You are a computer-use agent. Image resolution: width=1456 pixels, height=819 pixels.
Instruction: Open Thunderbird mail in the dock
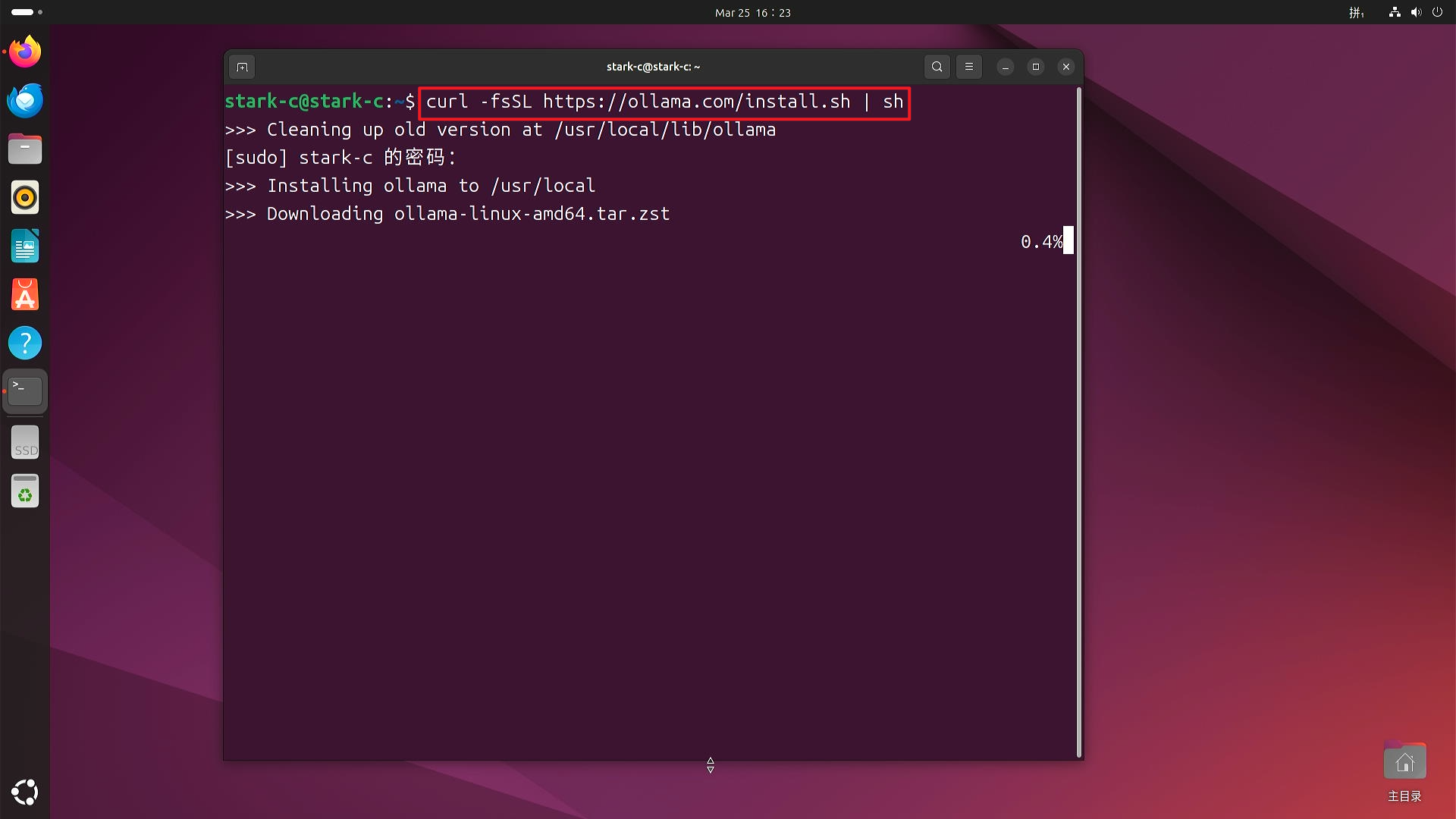25,101
